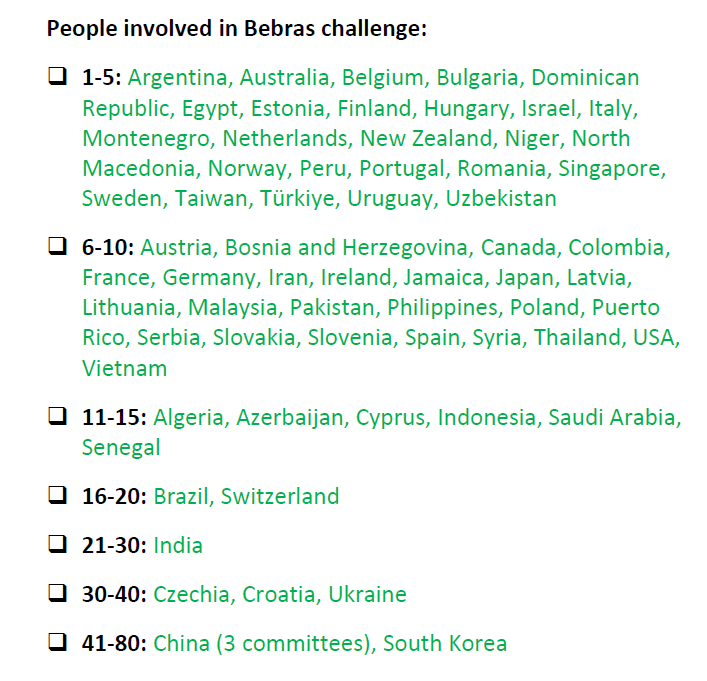Image resolution: width=707 pixels, height=681 pixels.
Task: Click the heading 'People involved in Bebras challenge'
Action: click(237, 29)
